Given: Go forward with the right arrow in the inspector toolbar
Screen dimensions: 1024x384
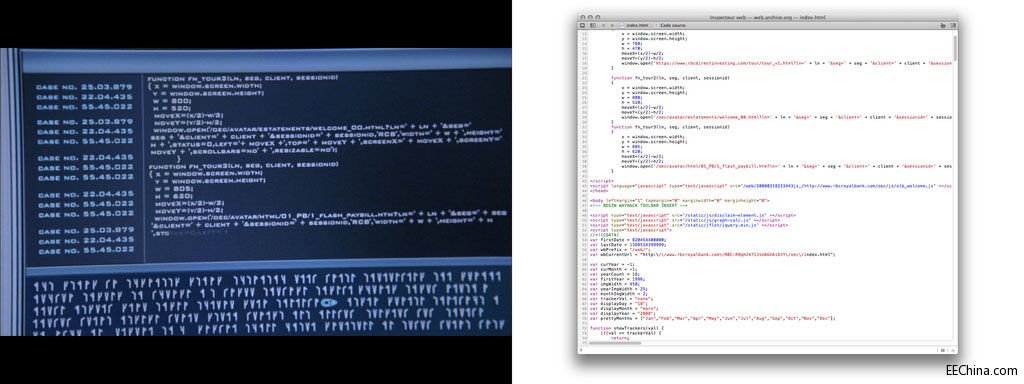Looking at the screenshot, I should (613, 25).
